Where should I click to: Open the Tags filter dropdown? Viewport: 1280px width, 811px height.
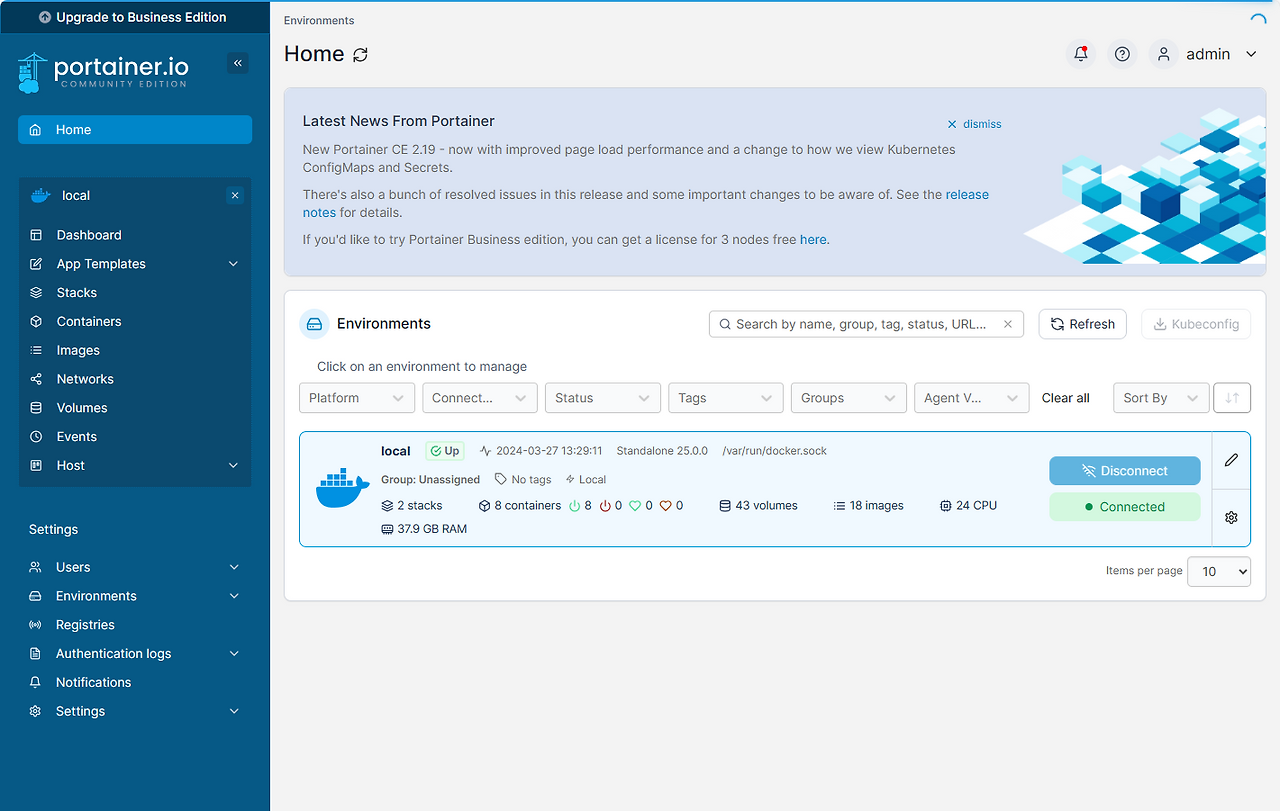coord(726,398)
